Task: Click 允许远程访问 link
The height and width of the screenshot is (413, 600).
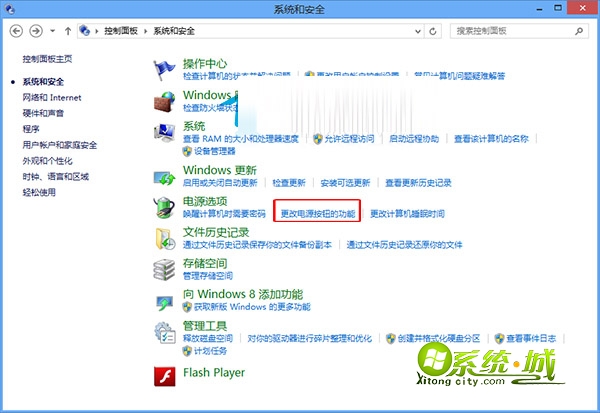Action: coord(349,139)
